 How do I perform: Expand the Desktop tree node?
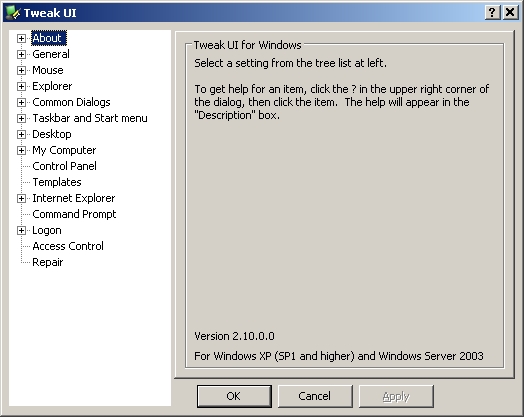[21, 134]
